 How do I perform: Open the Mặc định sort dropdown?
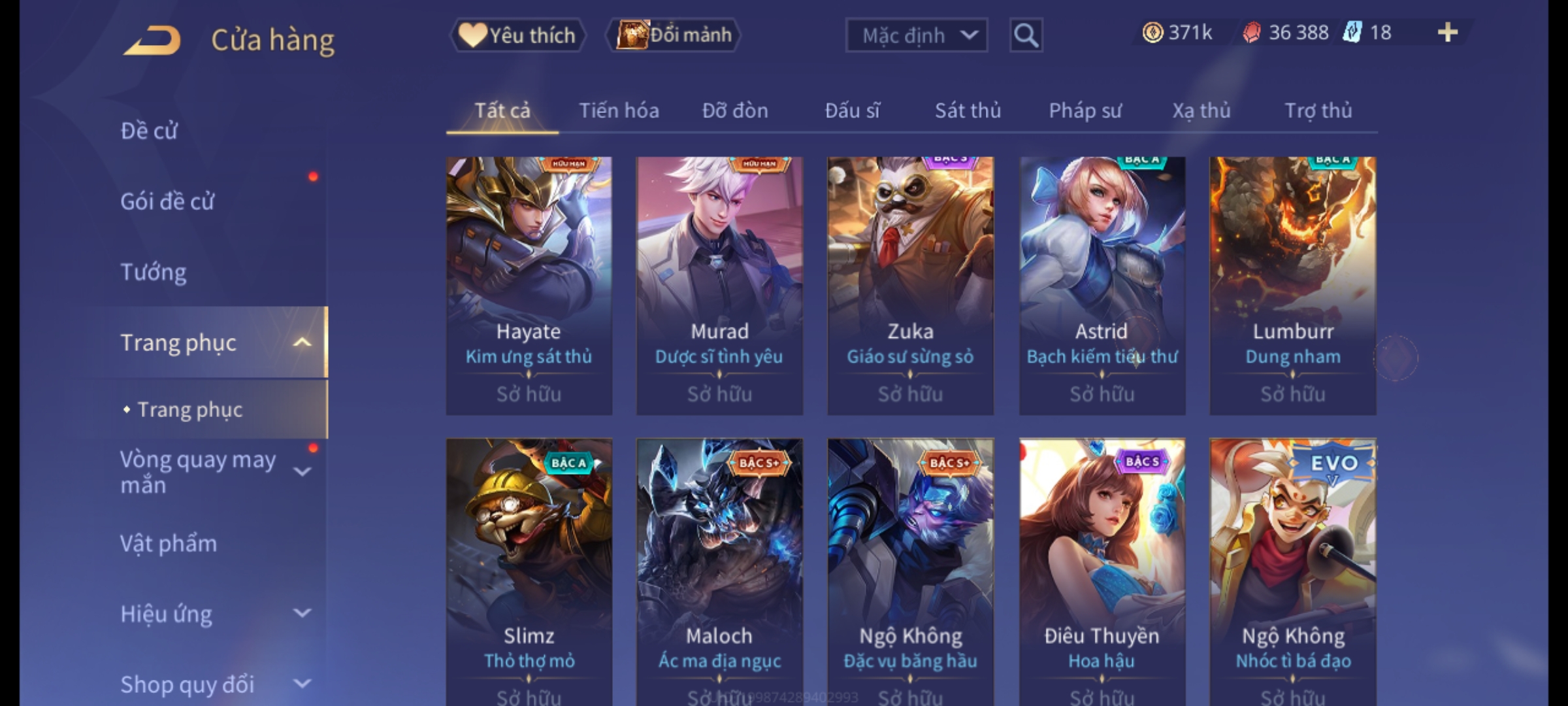click(916, 35)
